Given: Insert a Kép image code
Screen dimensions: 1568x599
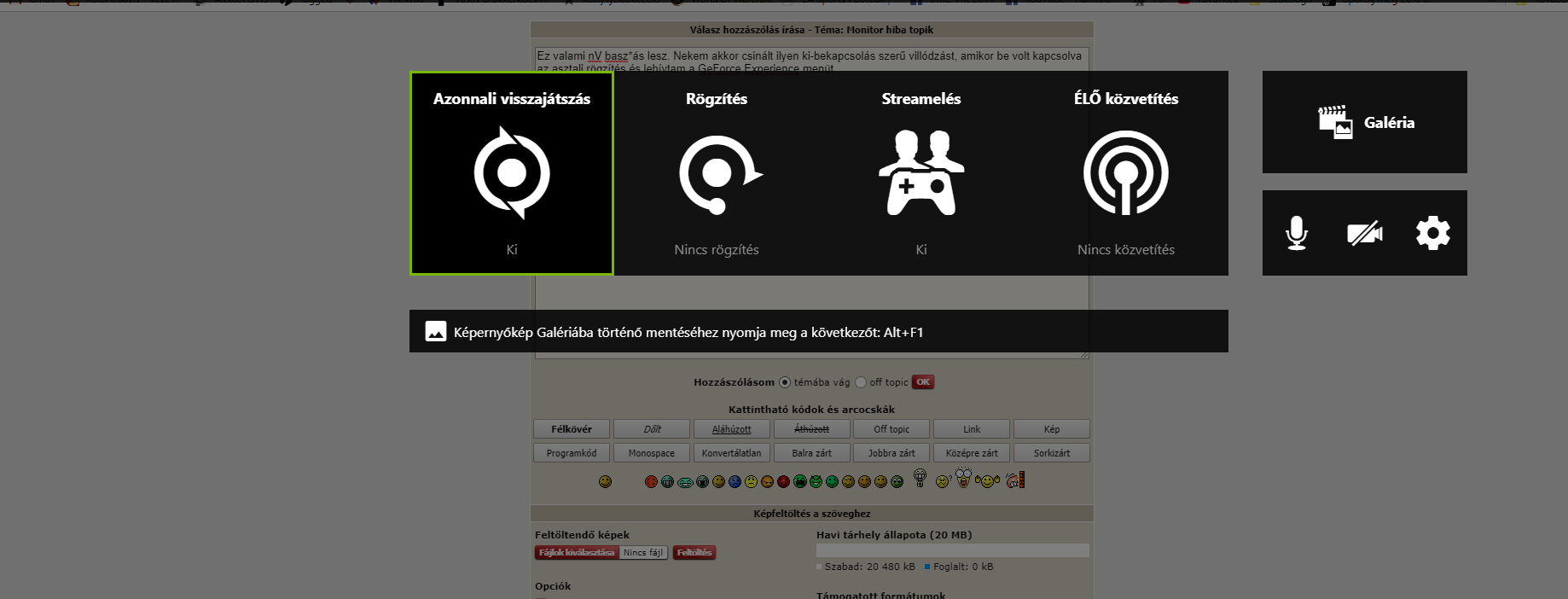Looking at the screenshot, I should [1052, 429].
